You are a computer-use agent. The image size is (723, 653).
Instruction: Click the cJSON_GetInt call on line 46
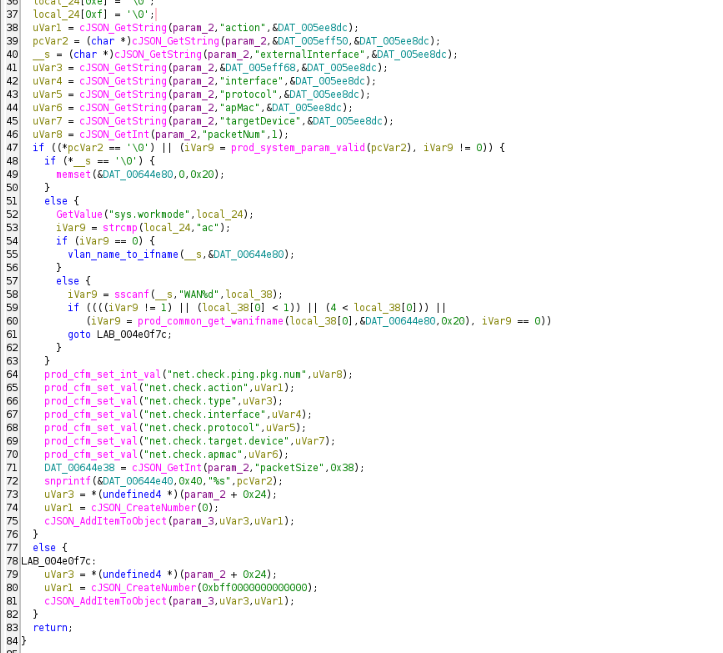tap(114, 135)
